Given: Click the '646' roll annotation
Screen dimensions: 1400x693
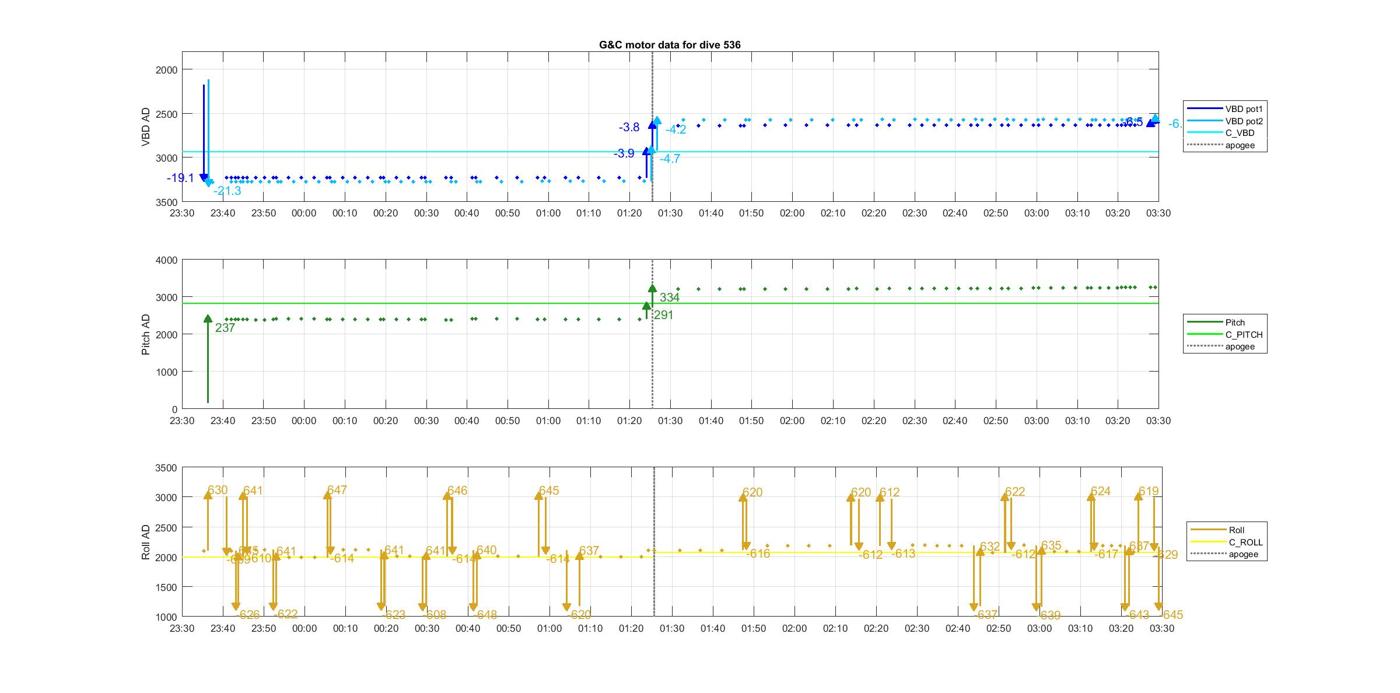Looking at the screenshot, I should click(x=457, y=490).
